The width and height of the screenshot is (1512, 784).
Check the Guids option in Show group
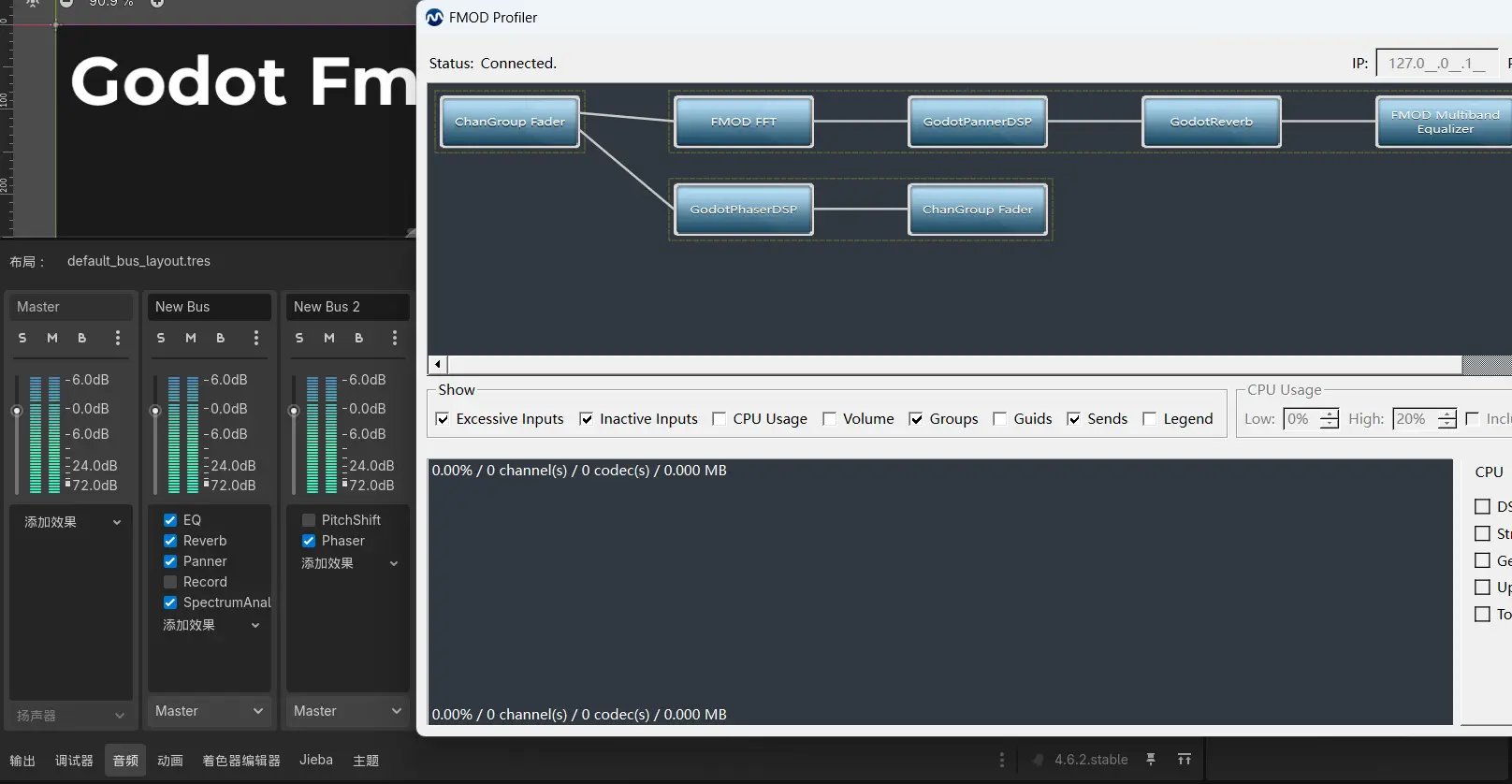click(999, 419)
